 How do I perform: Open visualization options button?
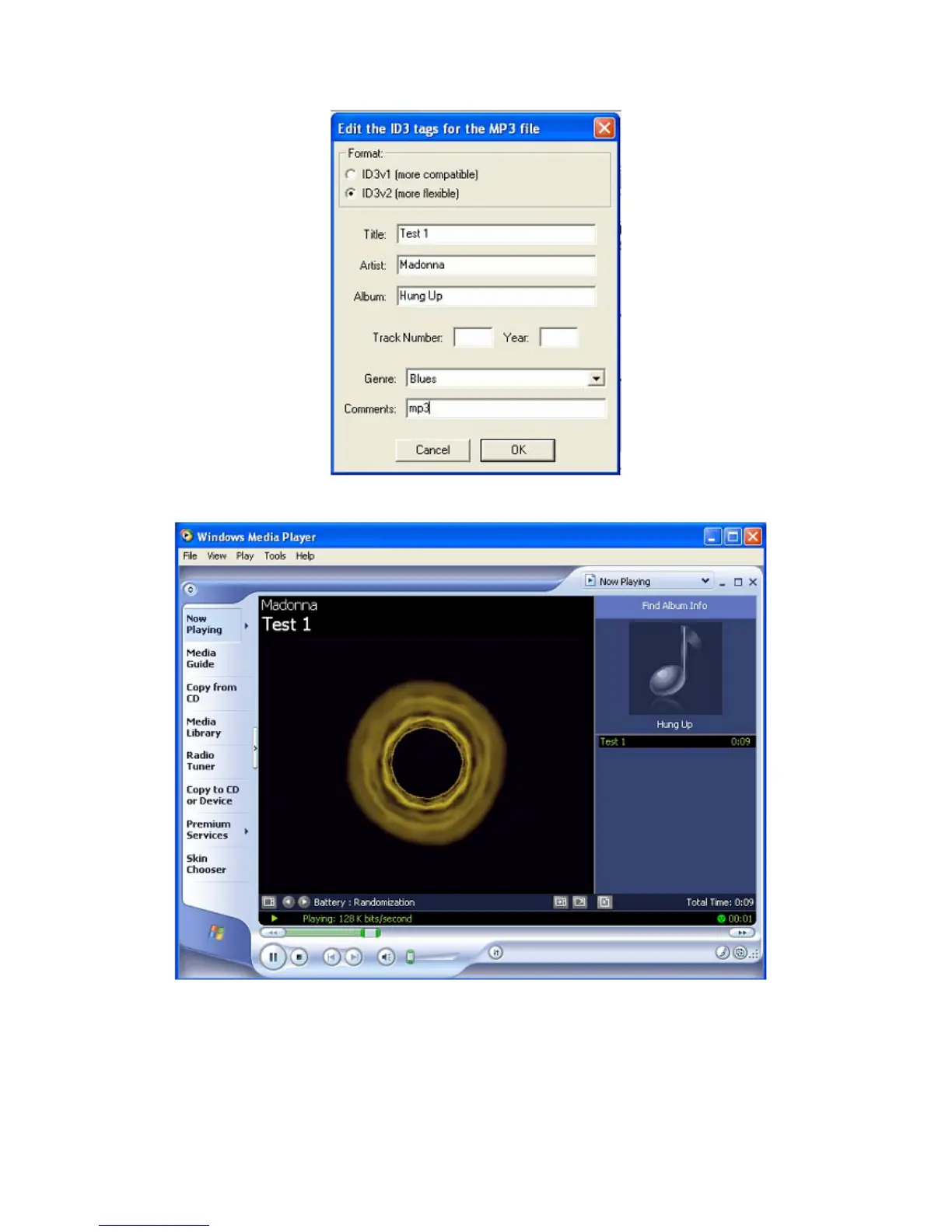click(269, 902)
